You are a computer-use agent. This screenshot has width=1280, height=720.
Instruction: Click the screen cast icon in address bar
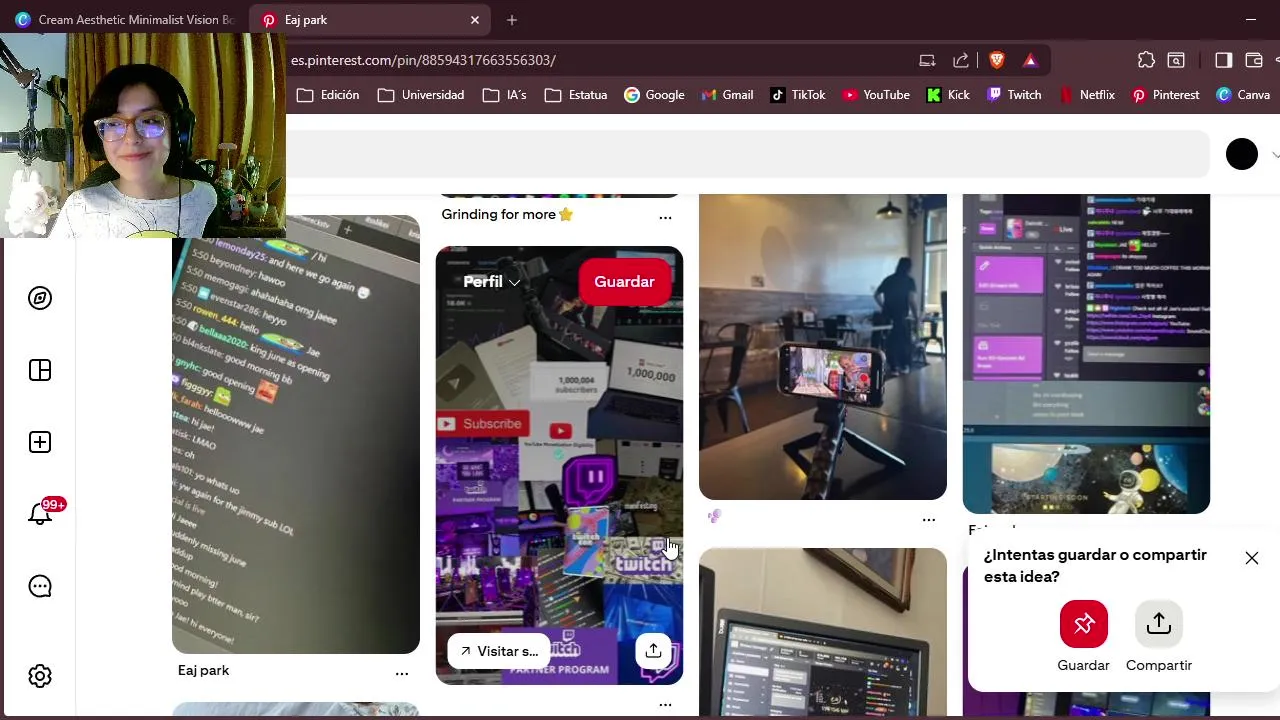[927, 60]
